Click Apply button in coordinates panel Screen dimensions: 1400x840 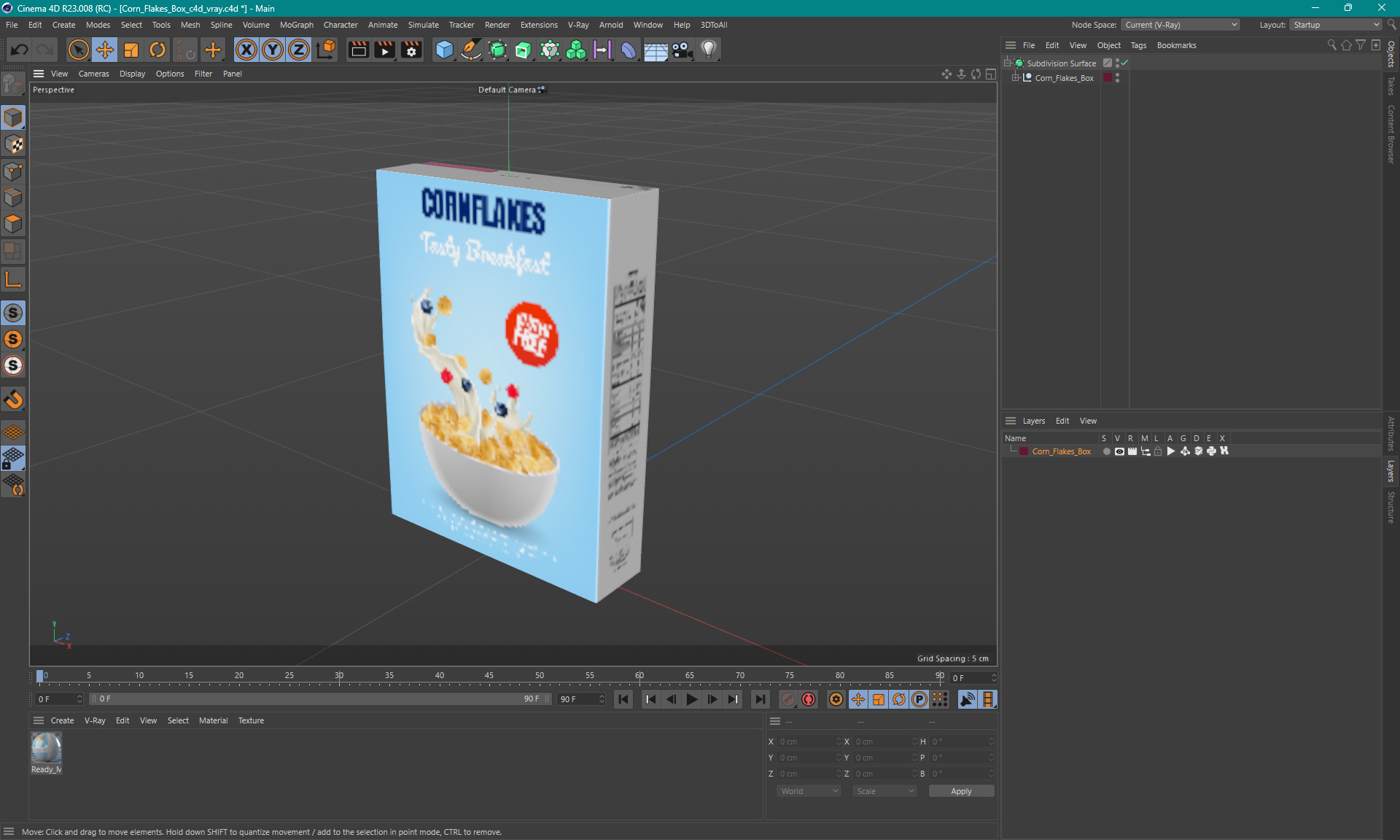tap(959, 791)
